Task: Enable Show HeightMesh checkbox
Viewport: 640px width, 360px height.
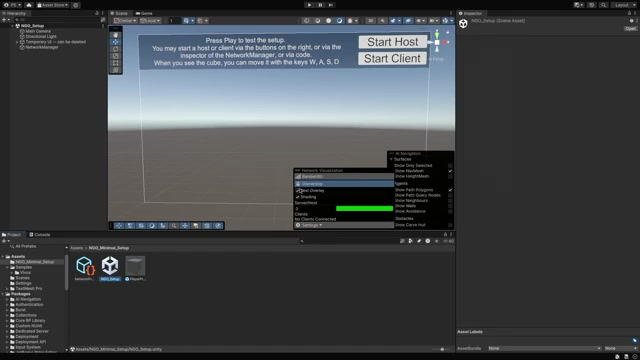Action: click(x=450, y=176)
